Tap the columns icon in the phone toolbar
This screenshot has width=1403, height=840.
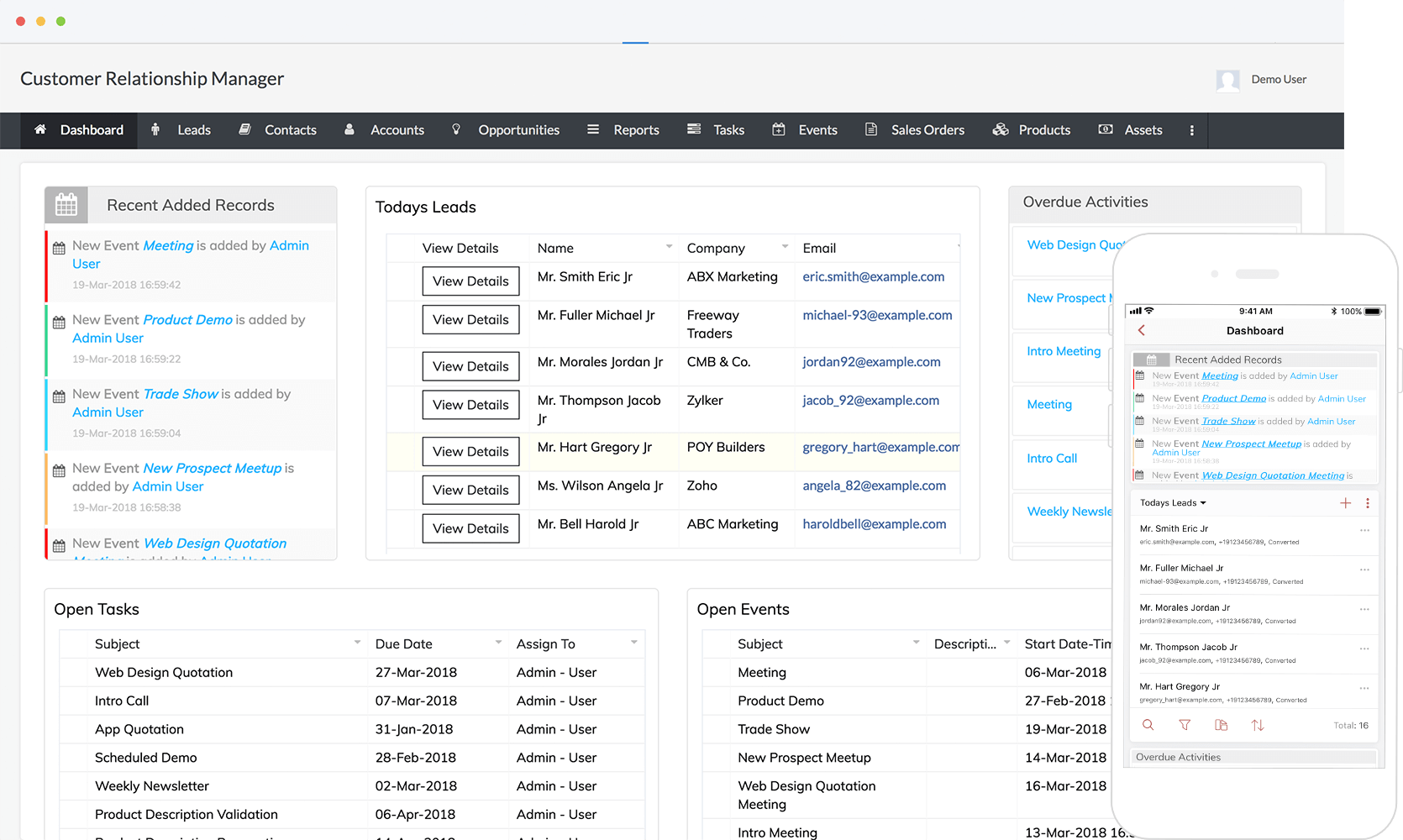tap(1221, 725)
